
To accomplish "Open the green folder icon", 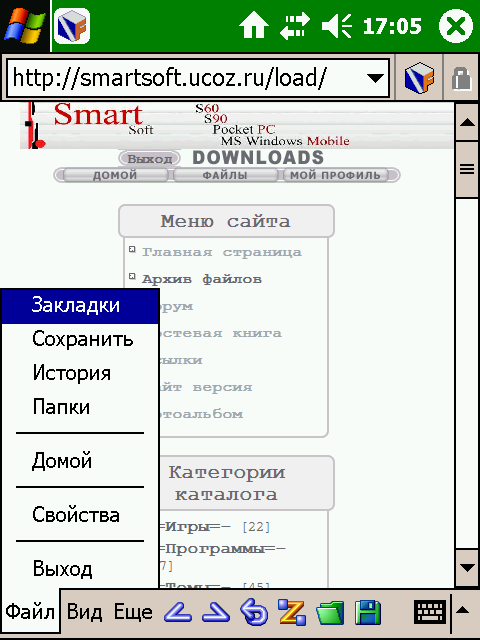I will pyautogui.click(x=330, y=612).
